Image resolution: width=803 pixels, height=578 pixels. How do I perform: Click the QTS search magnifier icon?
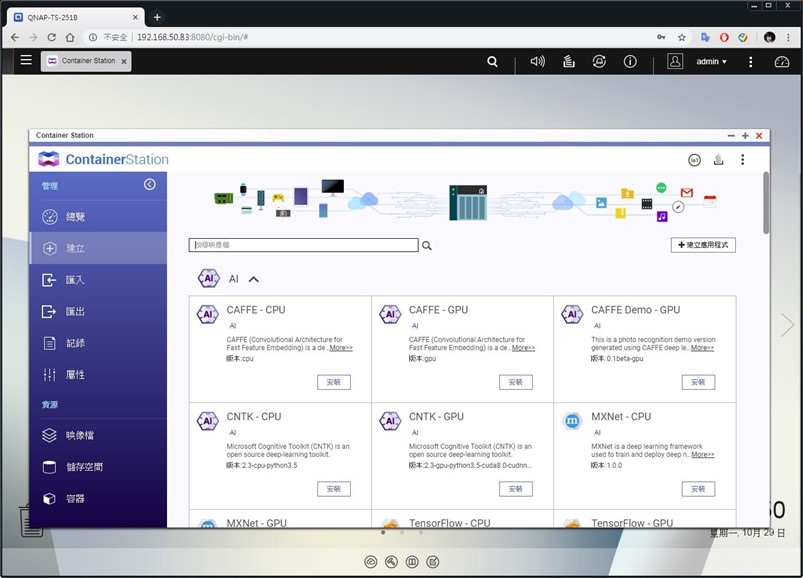click(492, 61)
